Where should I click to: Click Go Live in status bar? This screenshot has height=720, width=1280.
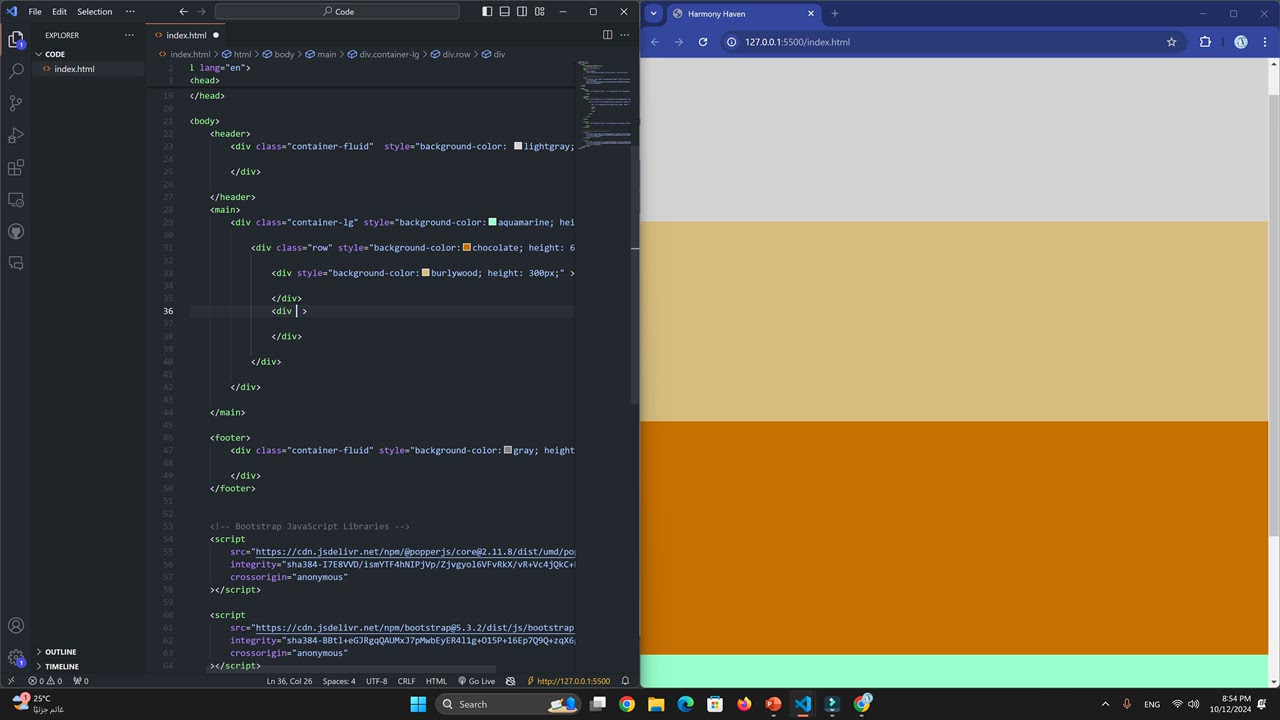(476, 681)
